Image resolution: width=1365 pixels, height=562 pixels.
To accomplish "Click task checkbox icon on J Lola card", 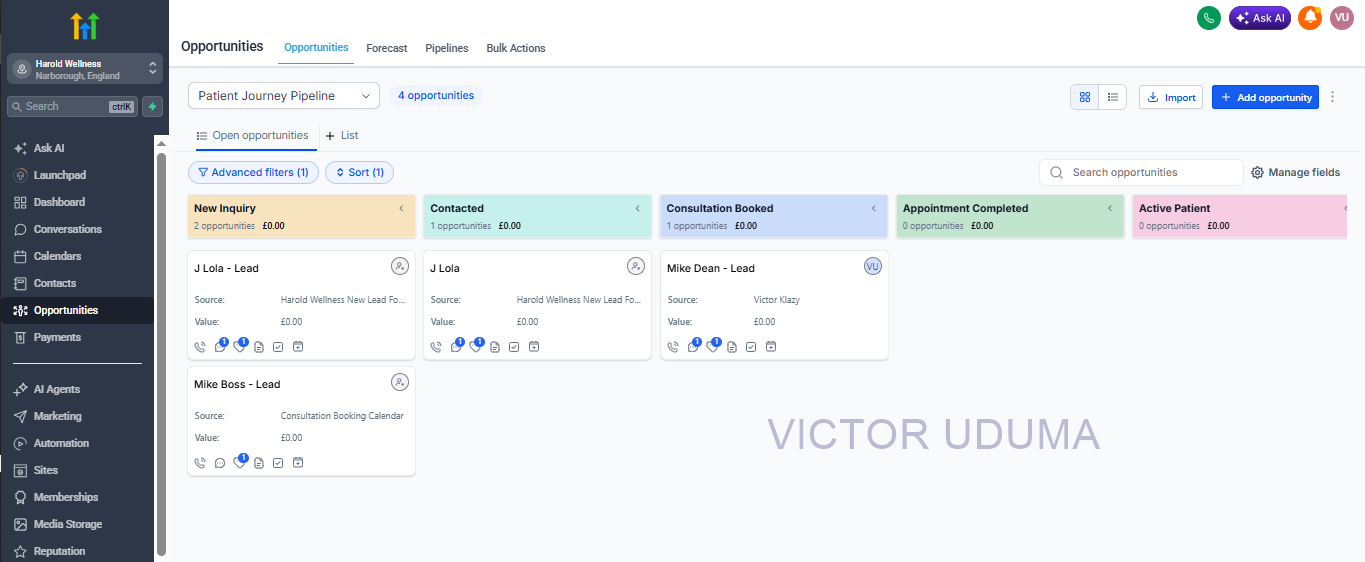I will [x=514, y=347].
